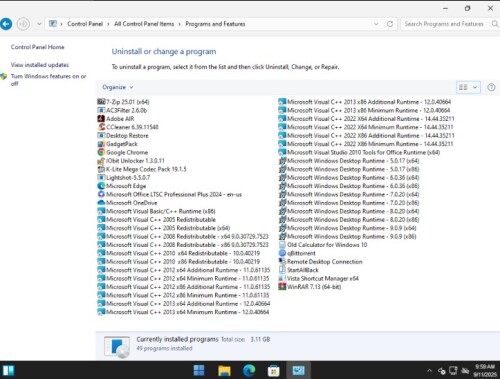500x379 pixels.
Task: Click the StartAllBack icon
Action: pyautogui.click(x=282, y=270)
